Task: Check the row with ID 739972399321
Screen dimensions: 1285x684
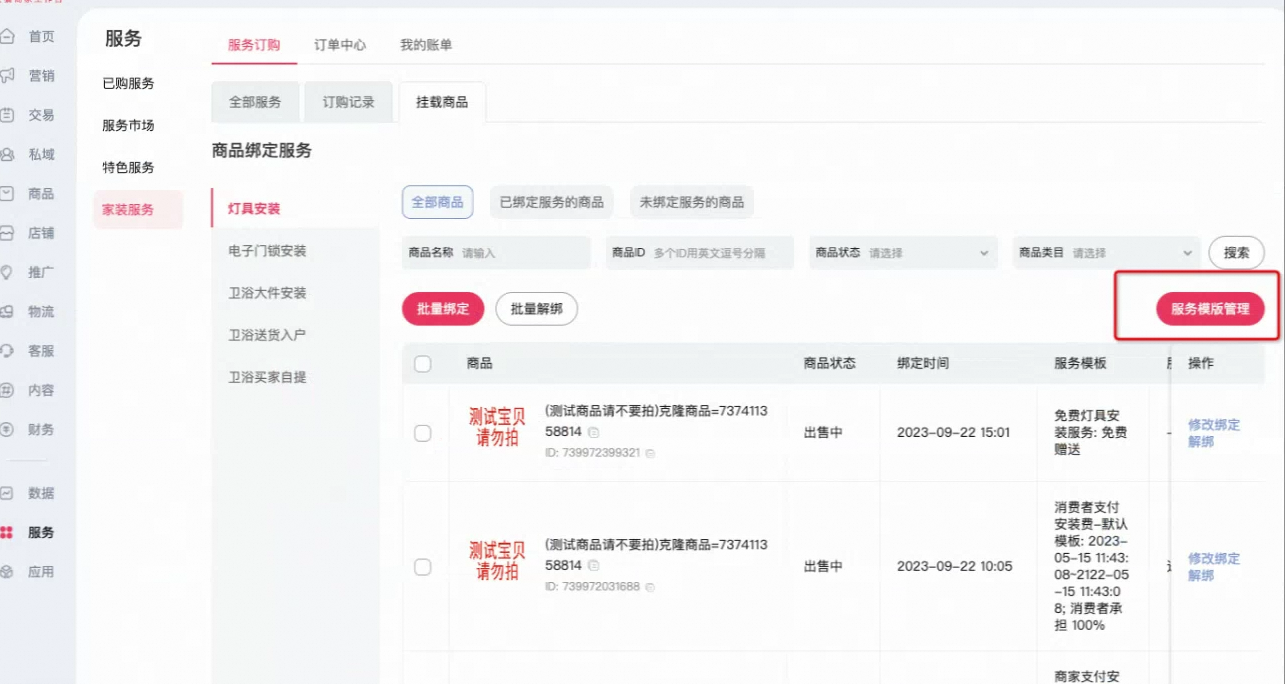Action: (422, 433)
